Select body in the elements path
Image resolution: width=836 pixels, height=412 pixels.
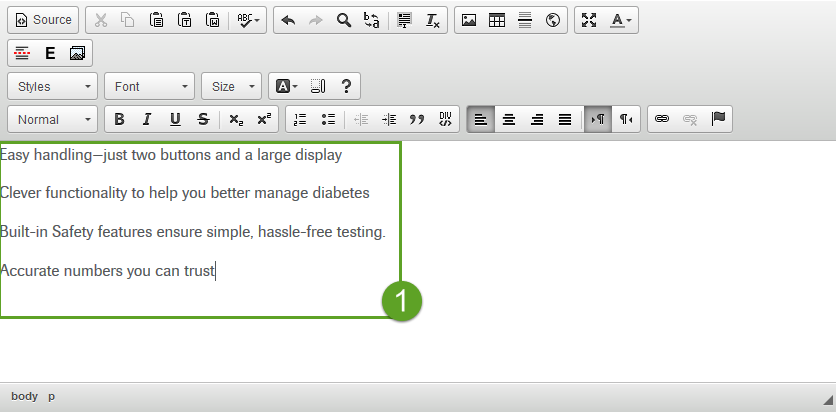25,396
